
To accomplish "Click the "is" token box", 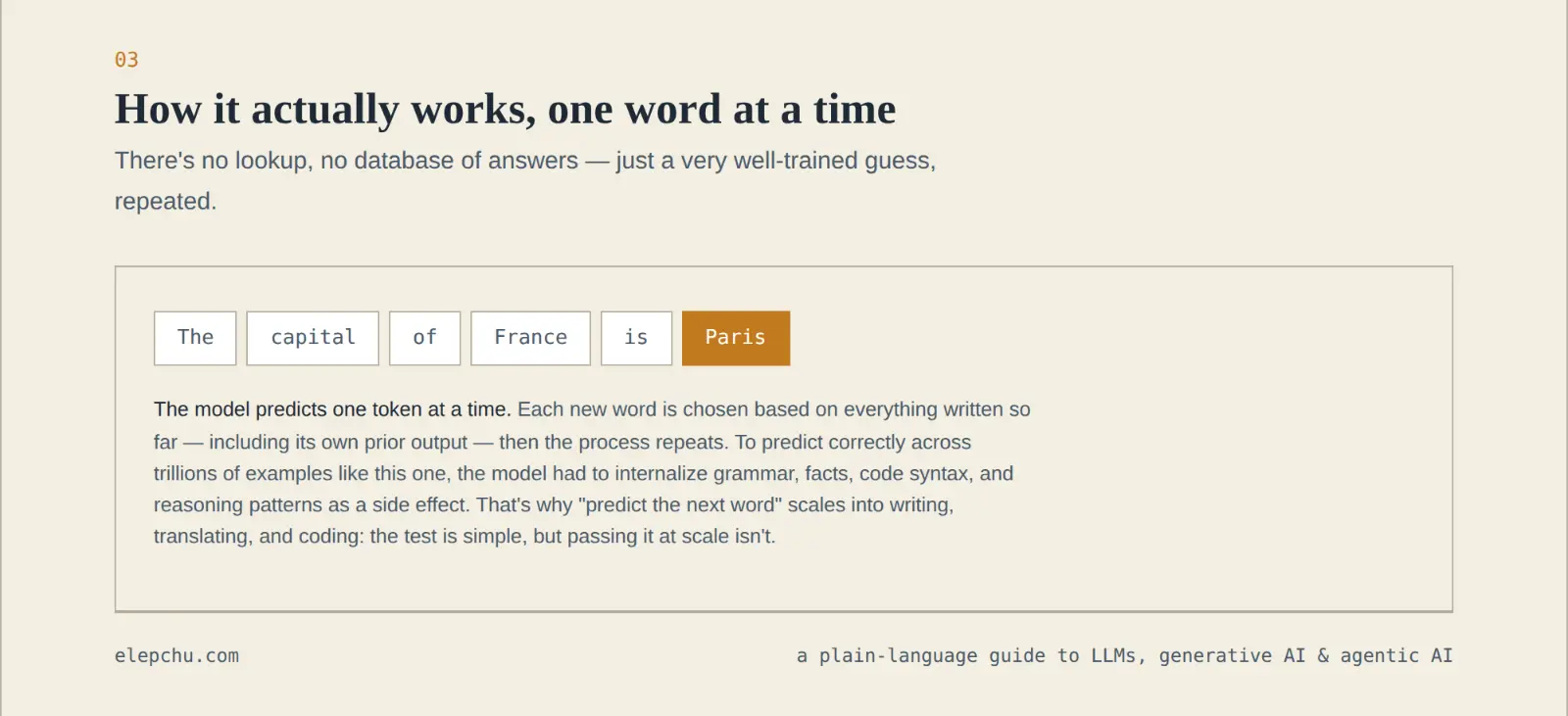I will pyautogui.click(x=636, y=338).
